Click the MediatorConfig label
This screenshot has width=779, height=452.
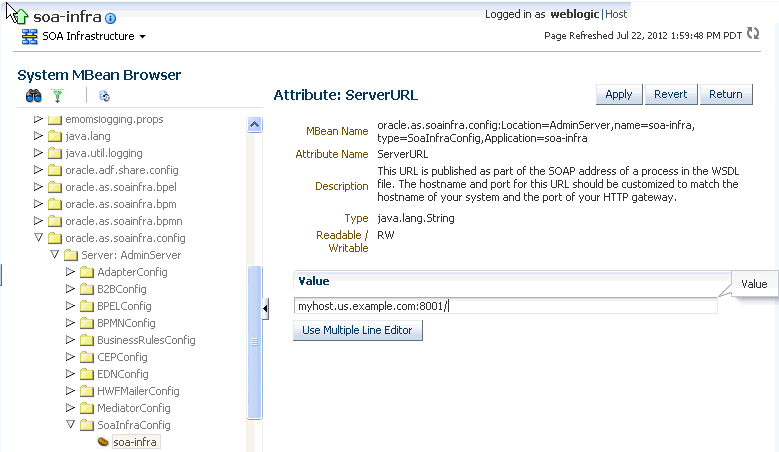tap(134, 408)
